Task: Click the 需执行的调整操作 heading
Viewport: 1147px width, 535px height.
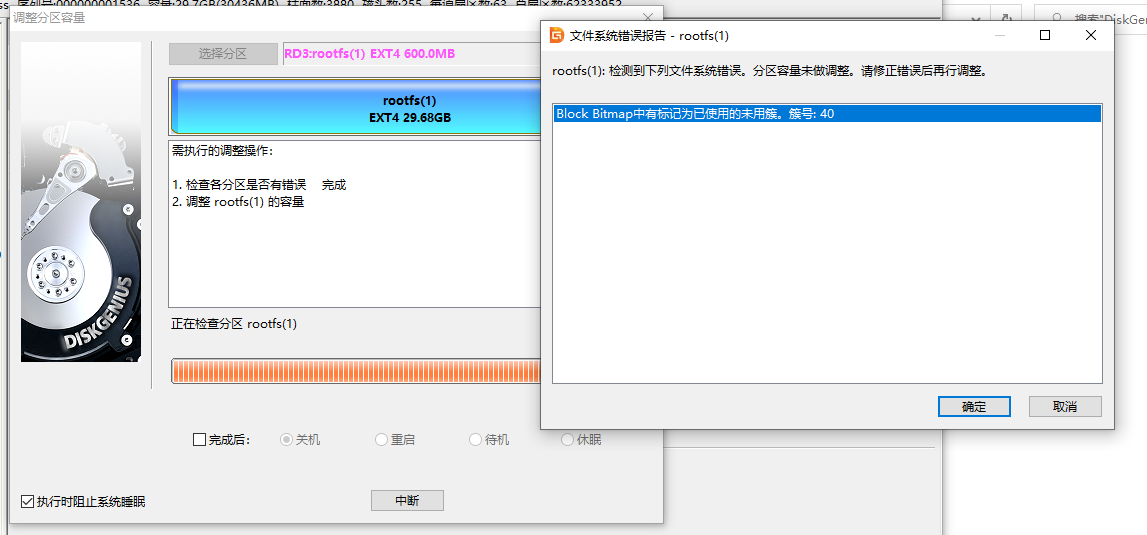Action: [x=222, y=151]
